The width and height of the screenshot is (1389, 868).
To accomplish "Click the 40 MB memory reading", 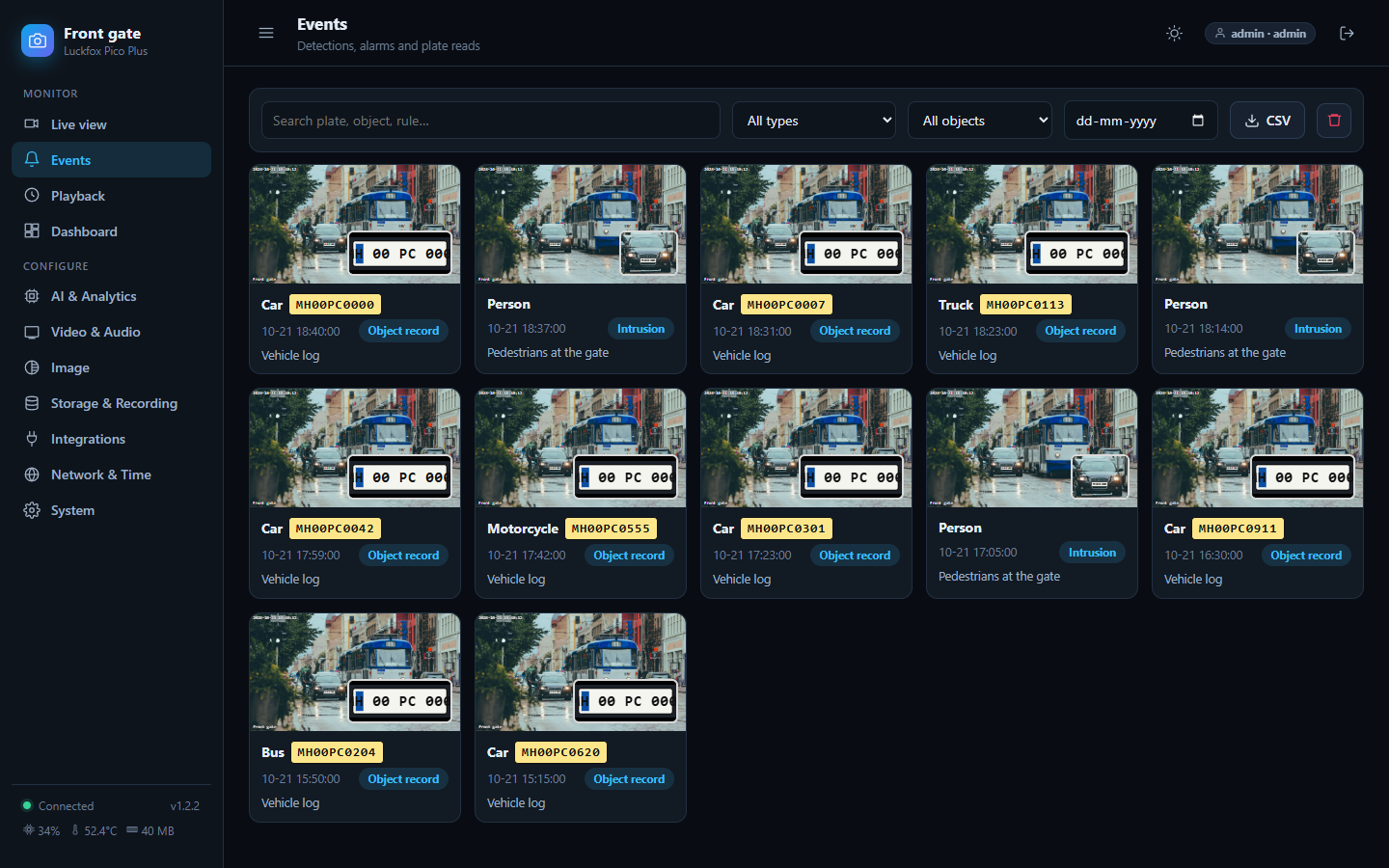I will point(150,830).
